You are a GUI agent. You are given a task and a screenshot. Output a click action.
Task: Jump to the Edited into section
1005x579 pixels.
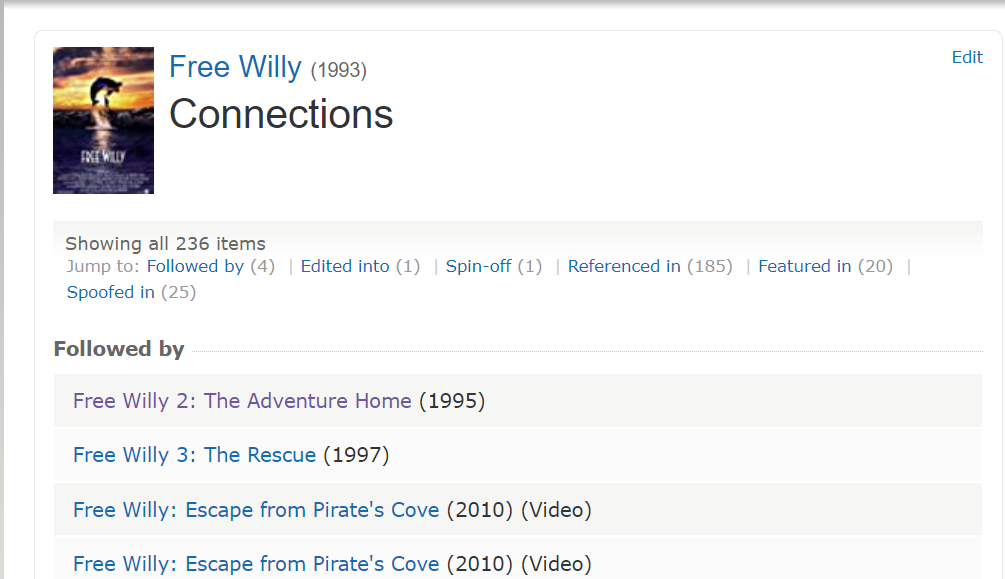click(x=345, y=266)
